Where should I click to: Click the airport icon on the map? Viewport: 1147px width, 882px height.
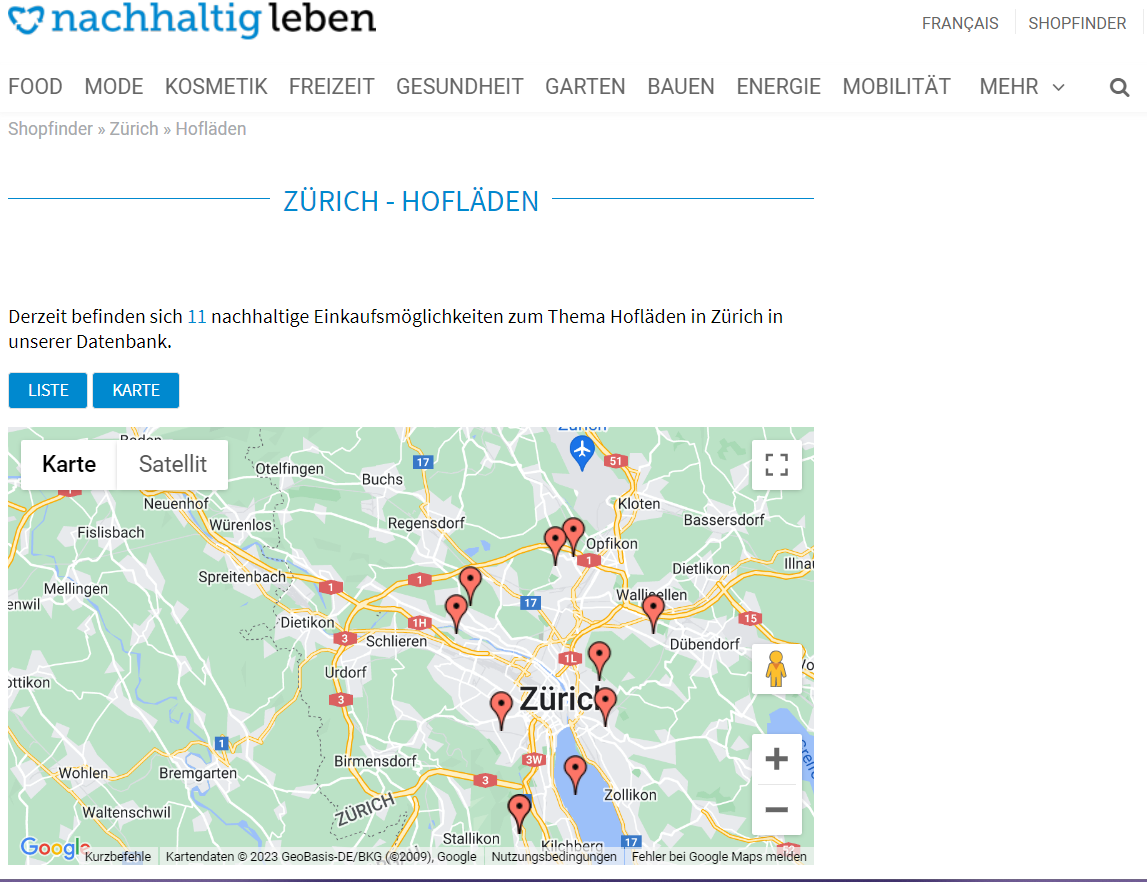click(582, 449)
